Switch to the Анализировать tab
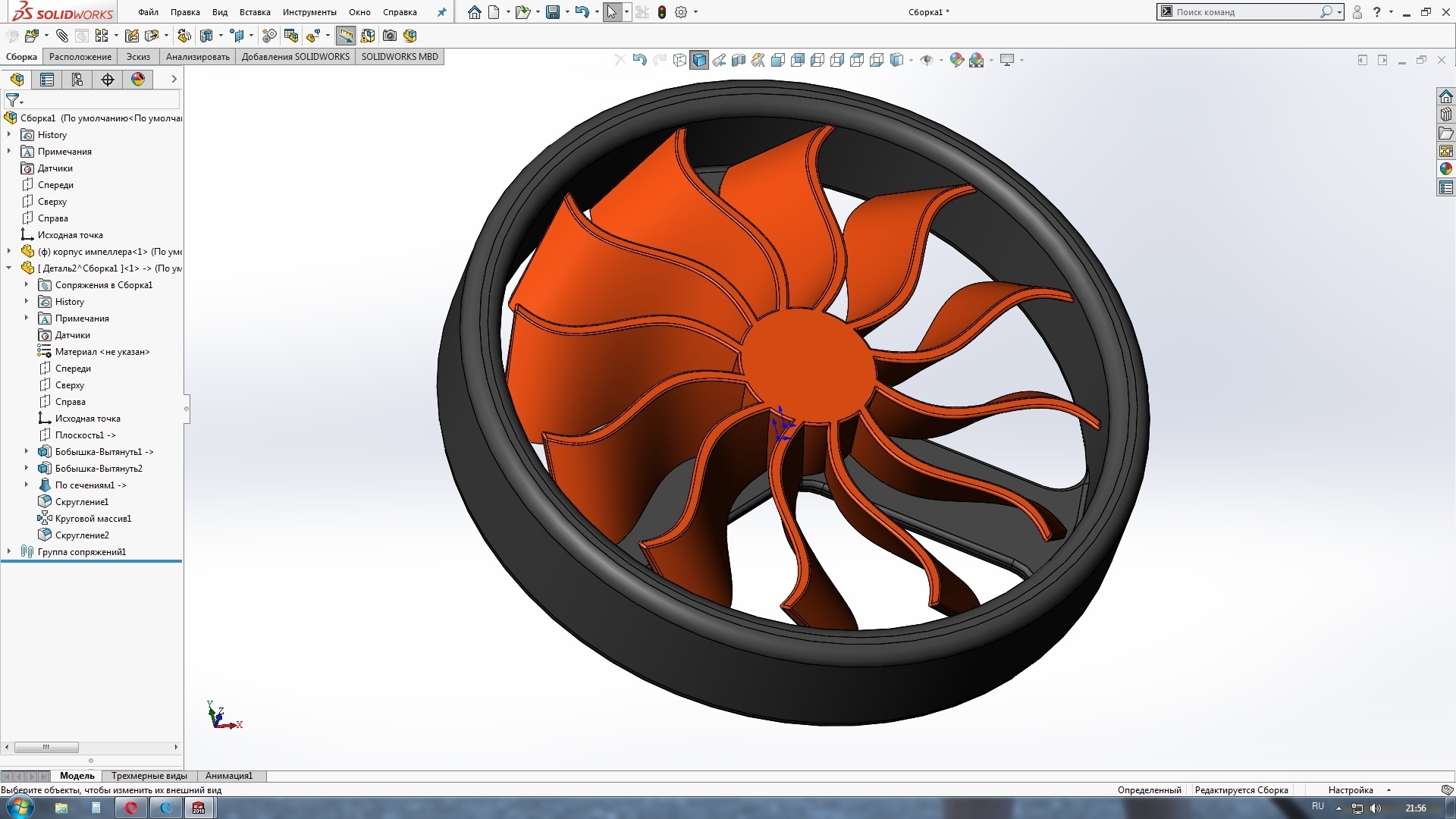Screen dimensions: 1456x819 coord(197,57)
